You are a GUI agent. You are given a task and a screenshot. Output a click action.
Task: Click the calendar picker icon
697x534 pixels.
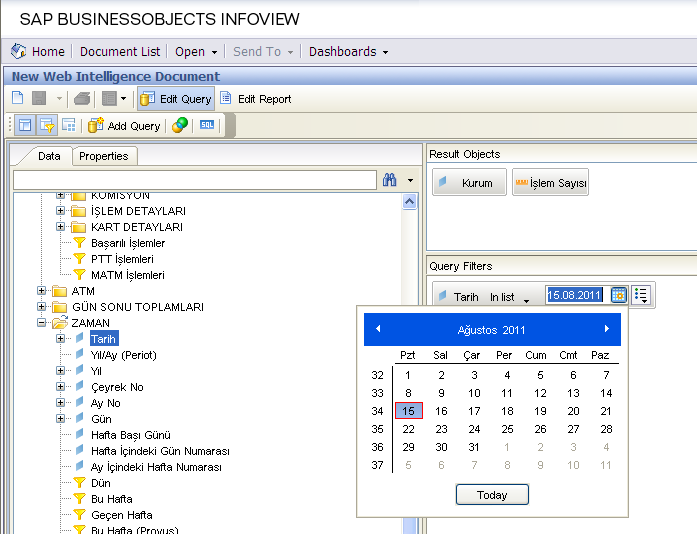[618, 295]
